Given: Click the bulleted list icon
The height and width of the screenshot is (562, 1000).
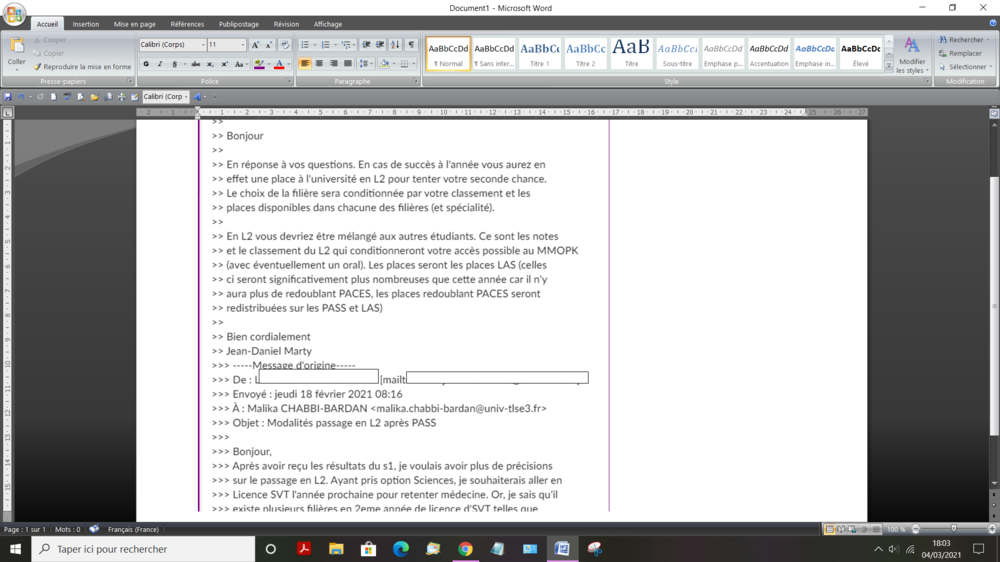Looking at the screenshot, I should [305, 45].
